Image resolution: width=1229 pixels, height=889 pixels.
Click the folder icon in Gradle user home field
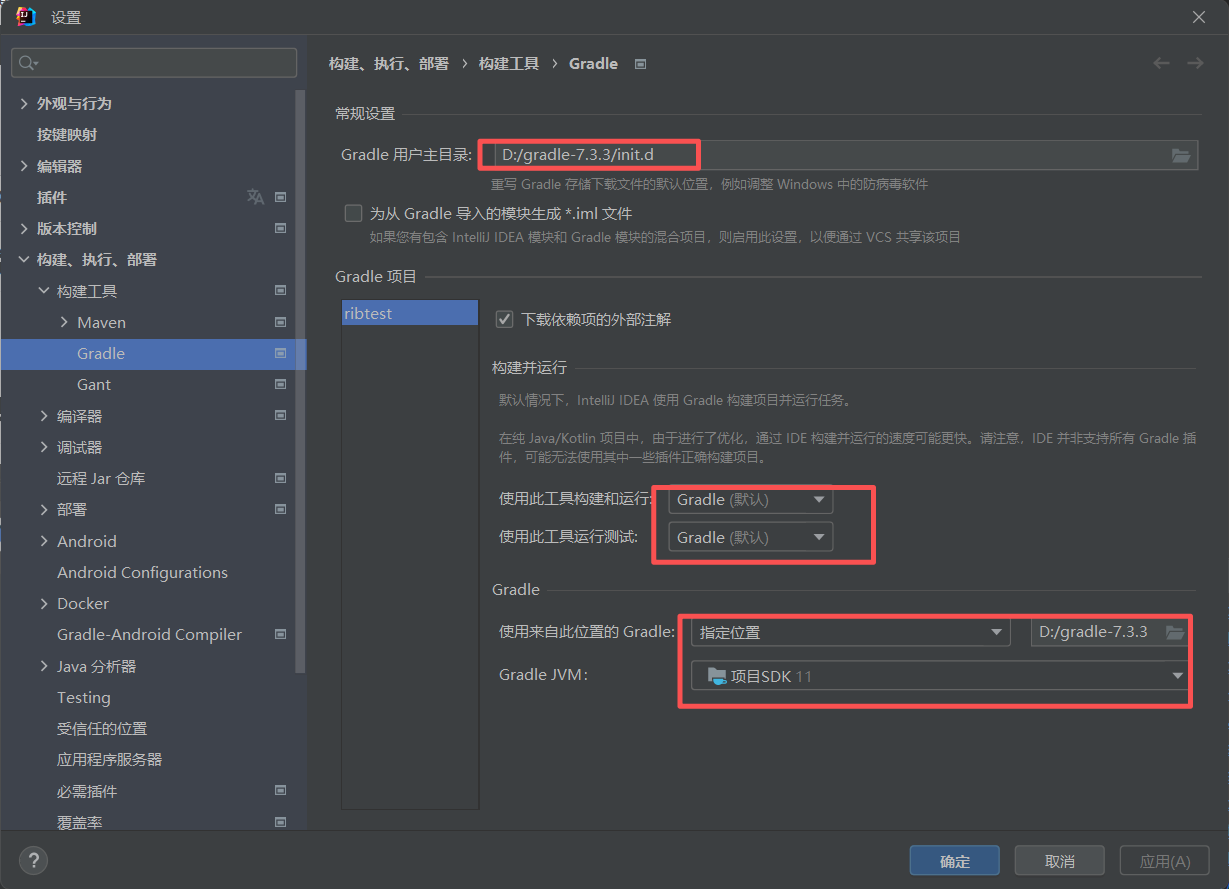[x=1181, y=155]
